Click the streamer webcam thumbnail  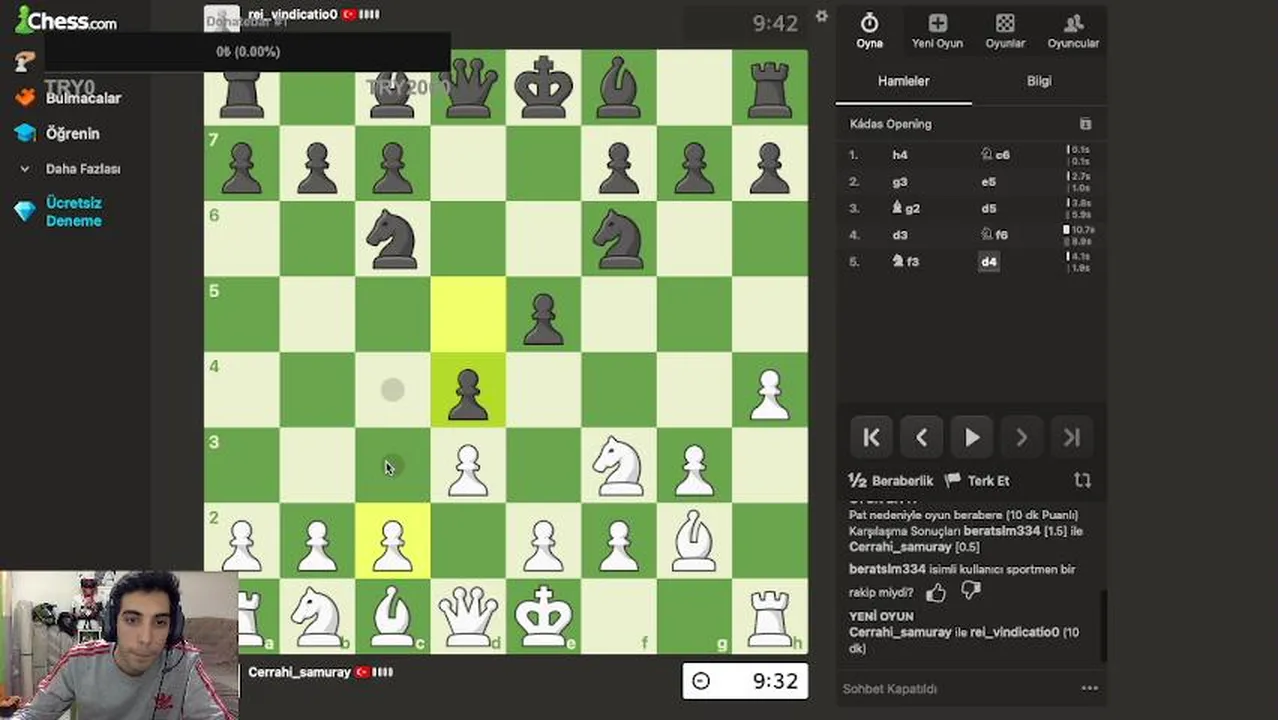coord(119,645)
